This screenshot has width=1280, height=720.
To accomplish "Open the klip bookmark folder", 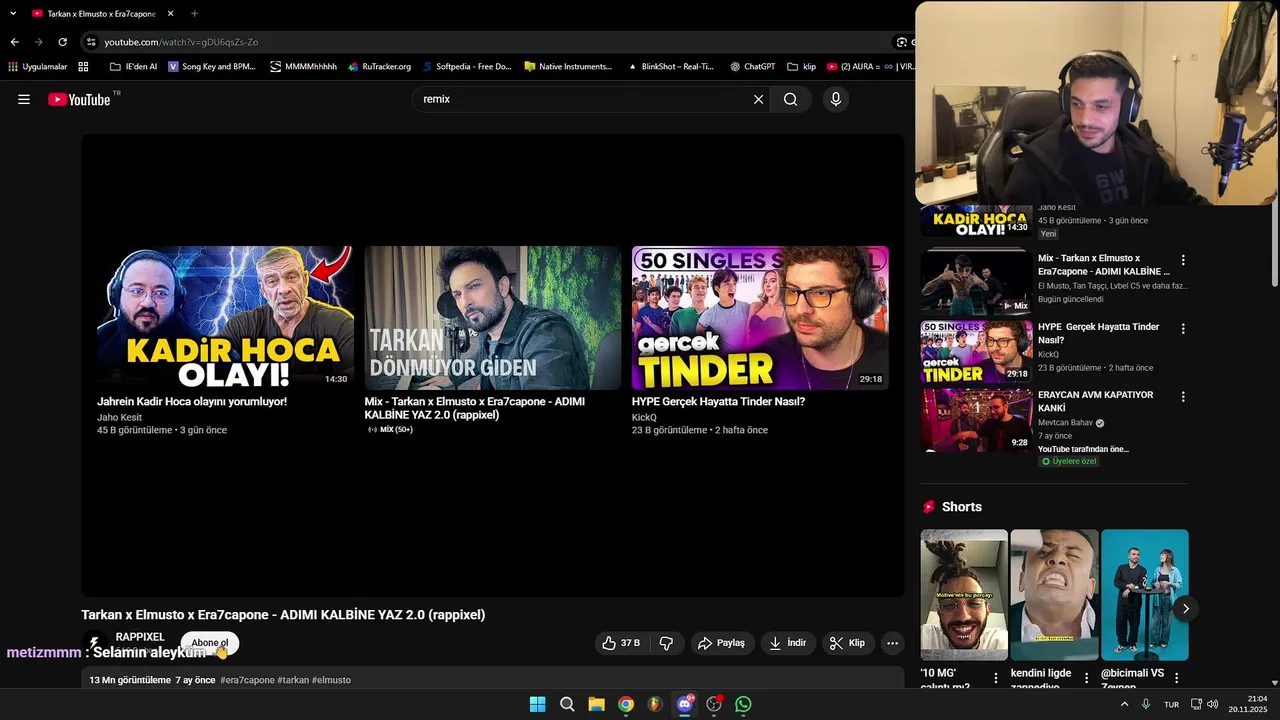I will coord(802,67).
